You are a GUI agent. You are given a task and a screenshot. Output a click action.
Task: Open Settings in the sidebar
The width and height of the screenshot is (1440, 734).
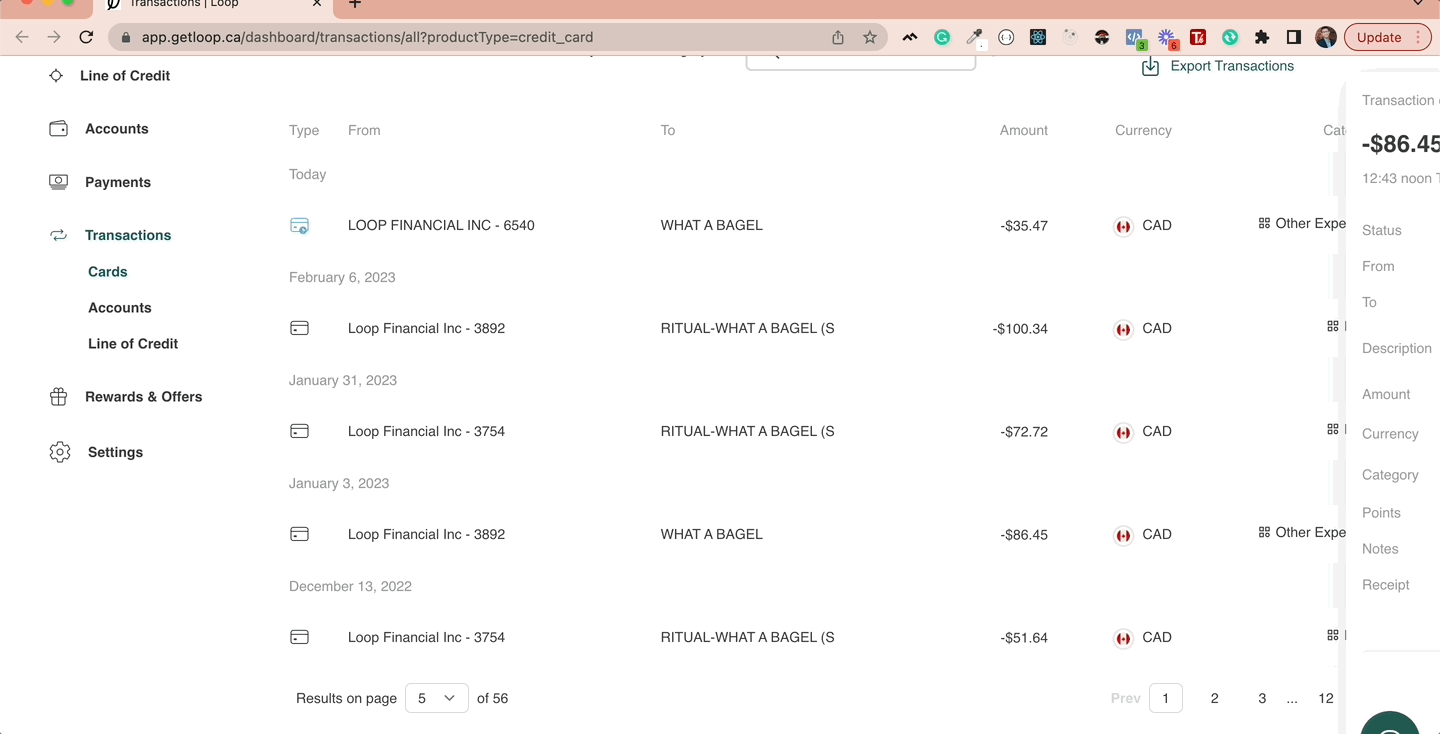click(115, 452)
